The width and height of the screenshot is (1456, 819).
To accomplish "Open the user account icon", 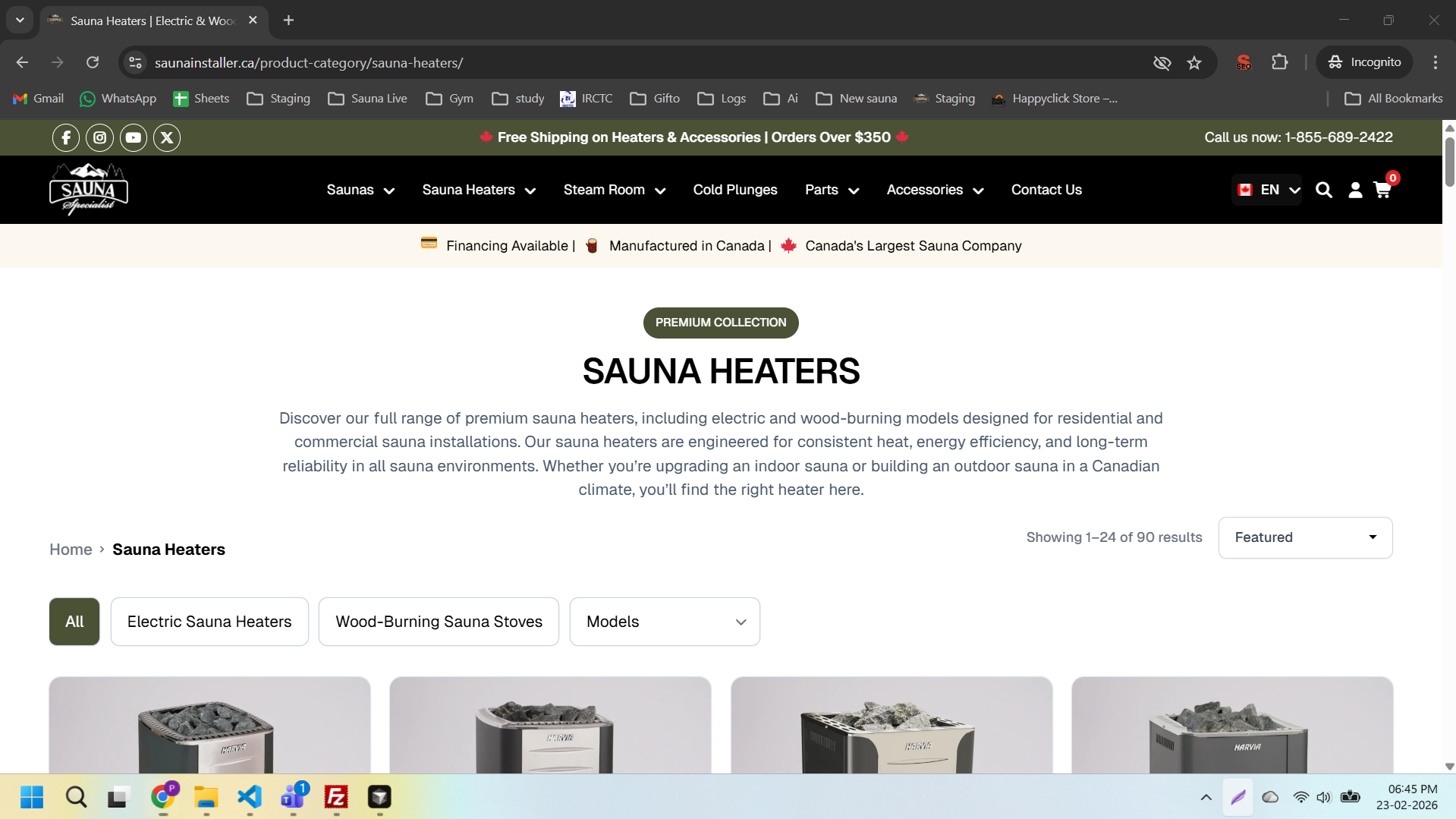I will pyautogui.click(x=1355, y=190).
